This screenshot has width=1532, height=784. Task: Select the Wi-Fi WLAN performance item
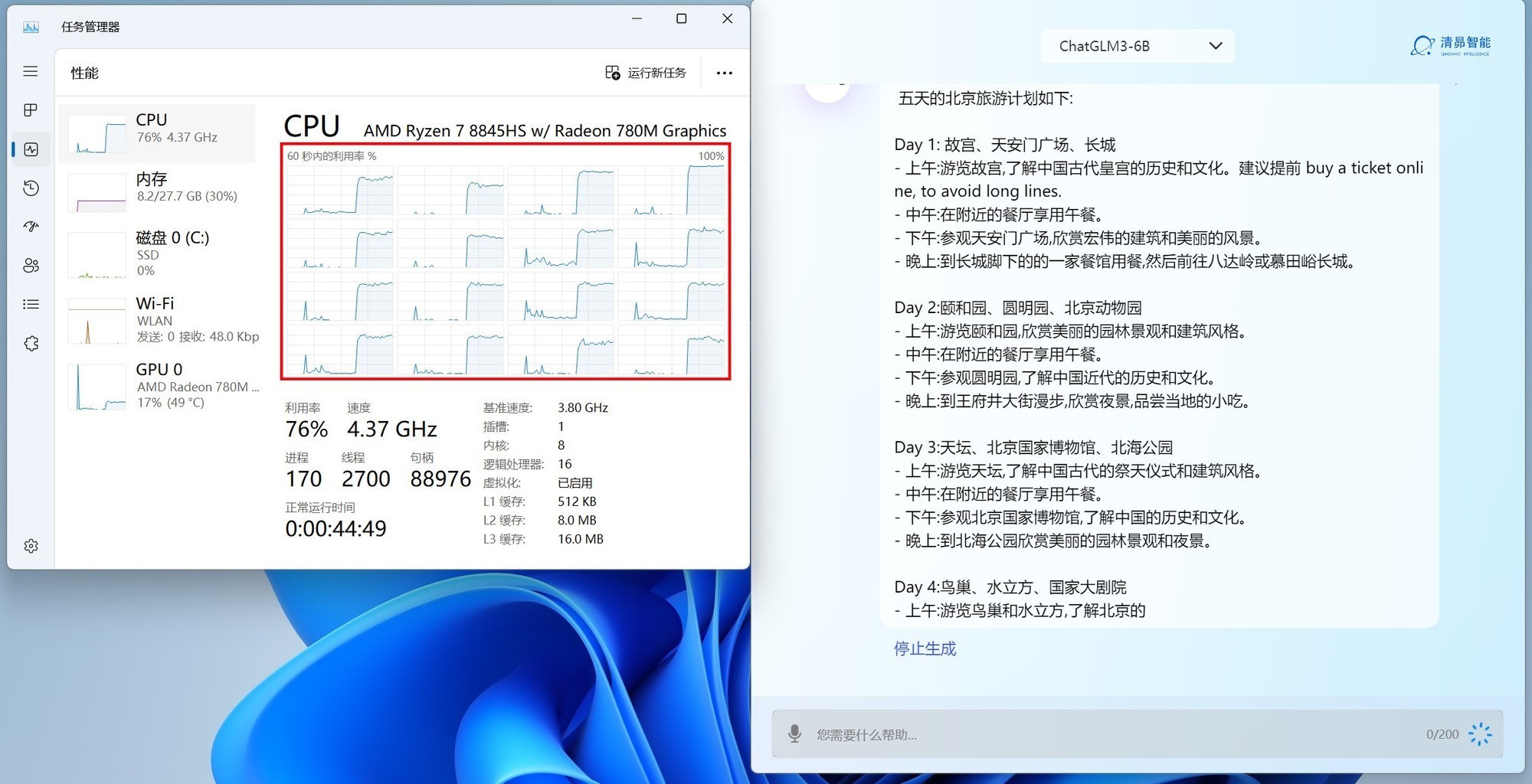[157, 319]
